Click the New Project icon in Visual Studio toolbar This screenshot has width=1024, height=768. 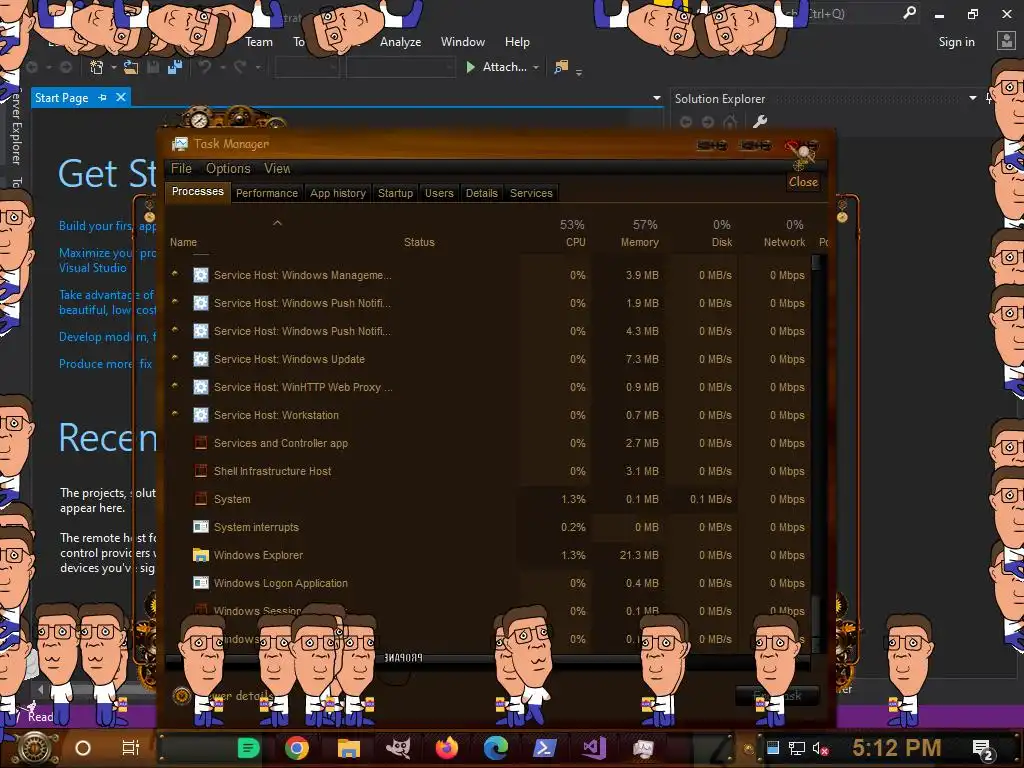(97, 67)
